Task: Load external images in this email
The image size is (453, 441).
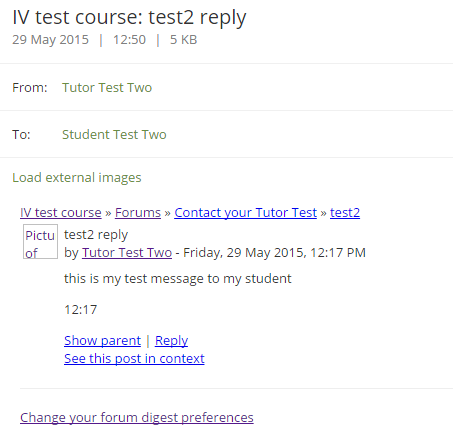Action: [x=77, y=178]
